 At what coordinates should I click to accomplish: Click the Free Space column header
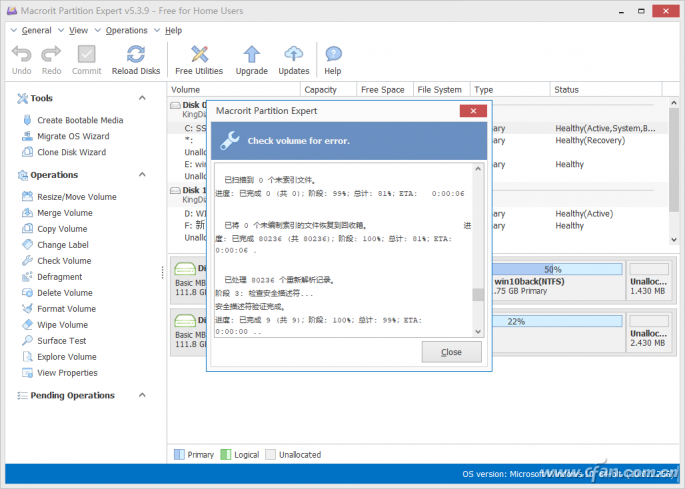(x=385, y=90)
